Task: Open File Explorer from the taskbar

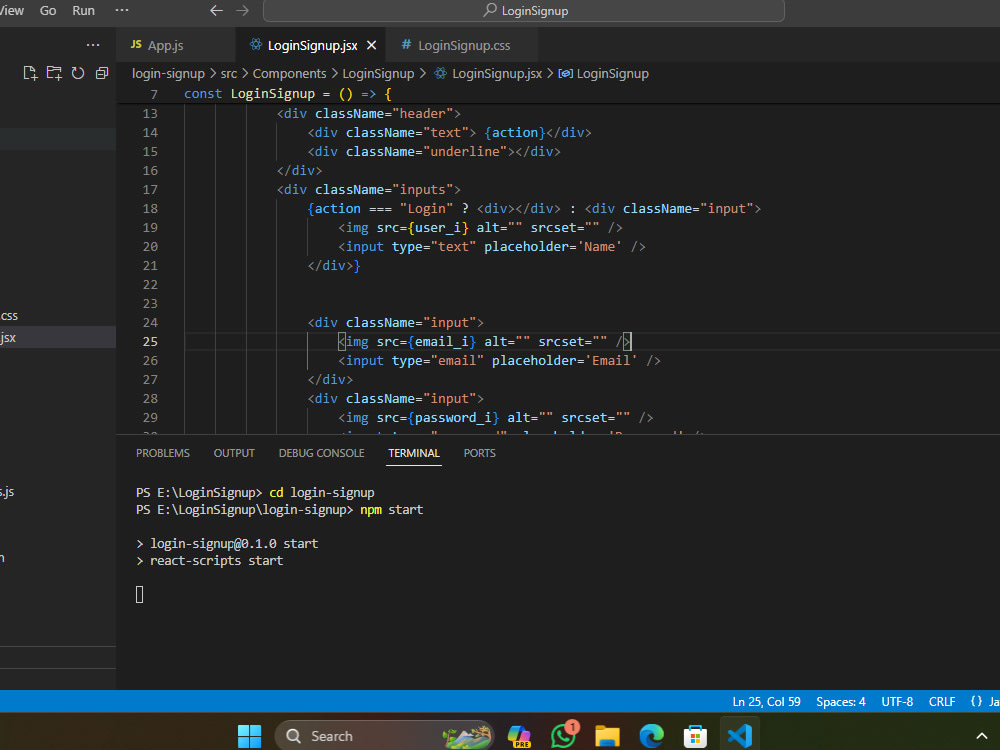Action: click(x=607, y=736)
